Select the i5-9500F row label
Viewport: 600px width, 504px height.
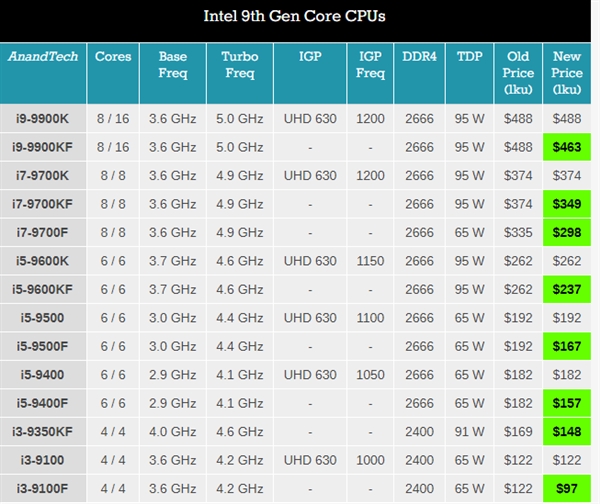click(x=43, y=346)
